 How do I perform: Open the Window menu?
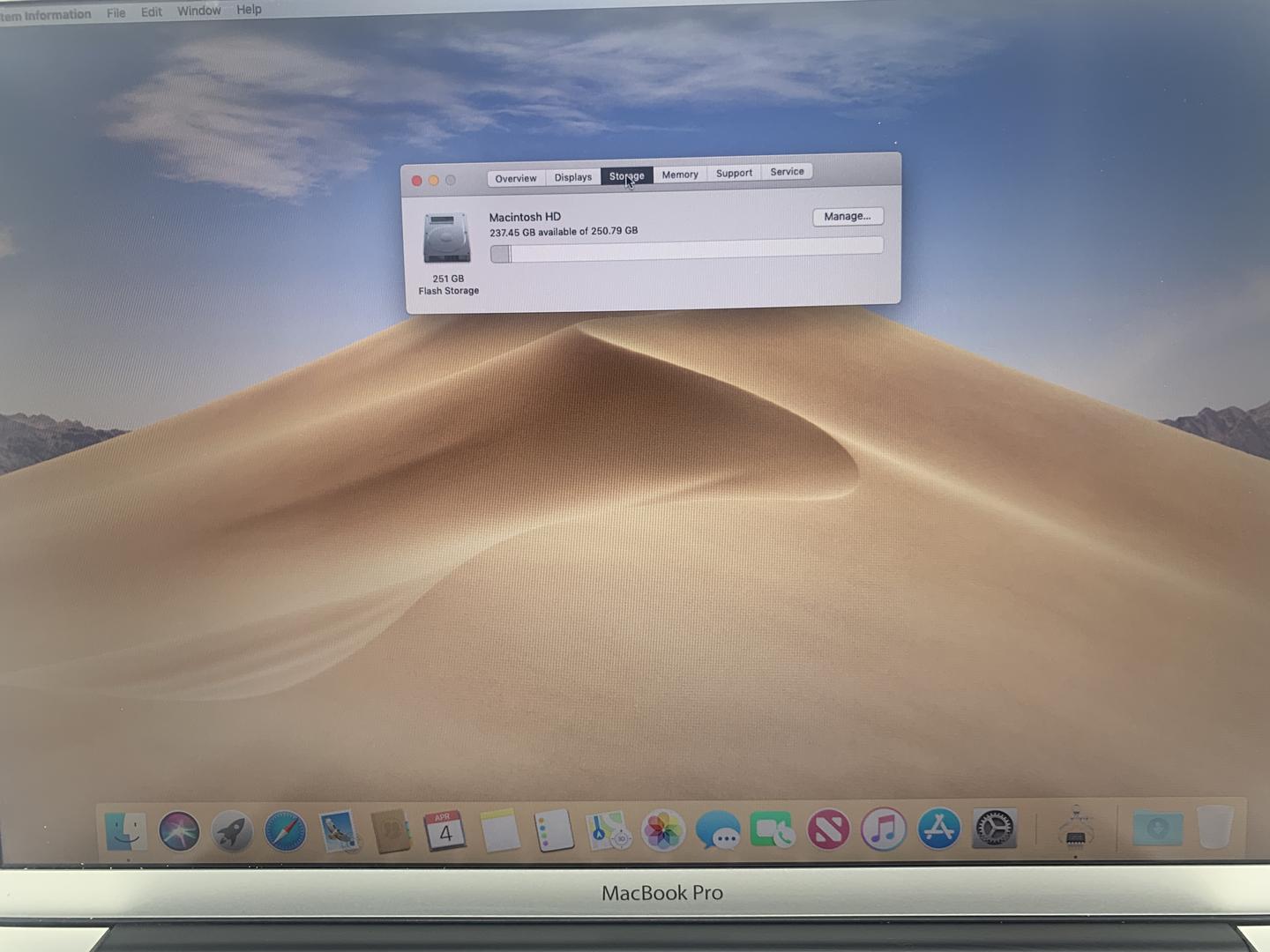click(199, 11)
